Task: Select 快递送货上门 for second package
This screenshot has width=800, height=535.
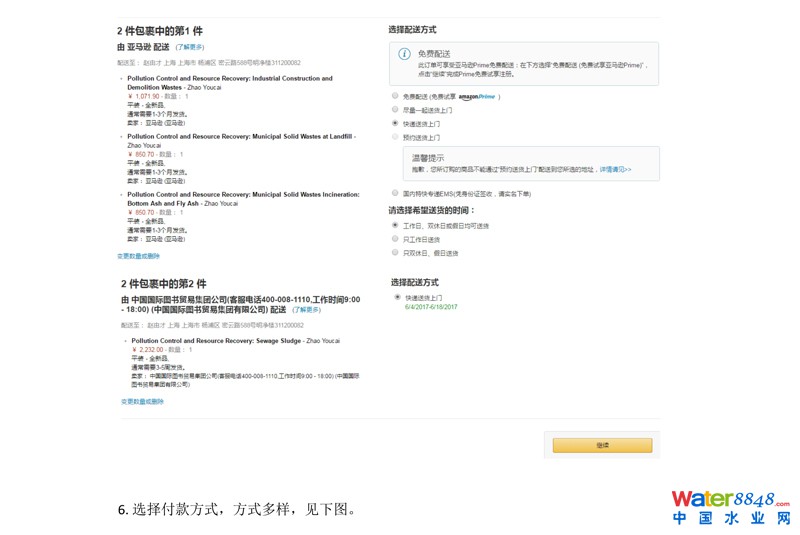Action: (397, 297)
